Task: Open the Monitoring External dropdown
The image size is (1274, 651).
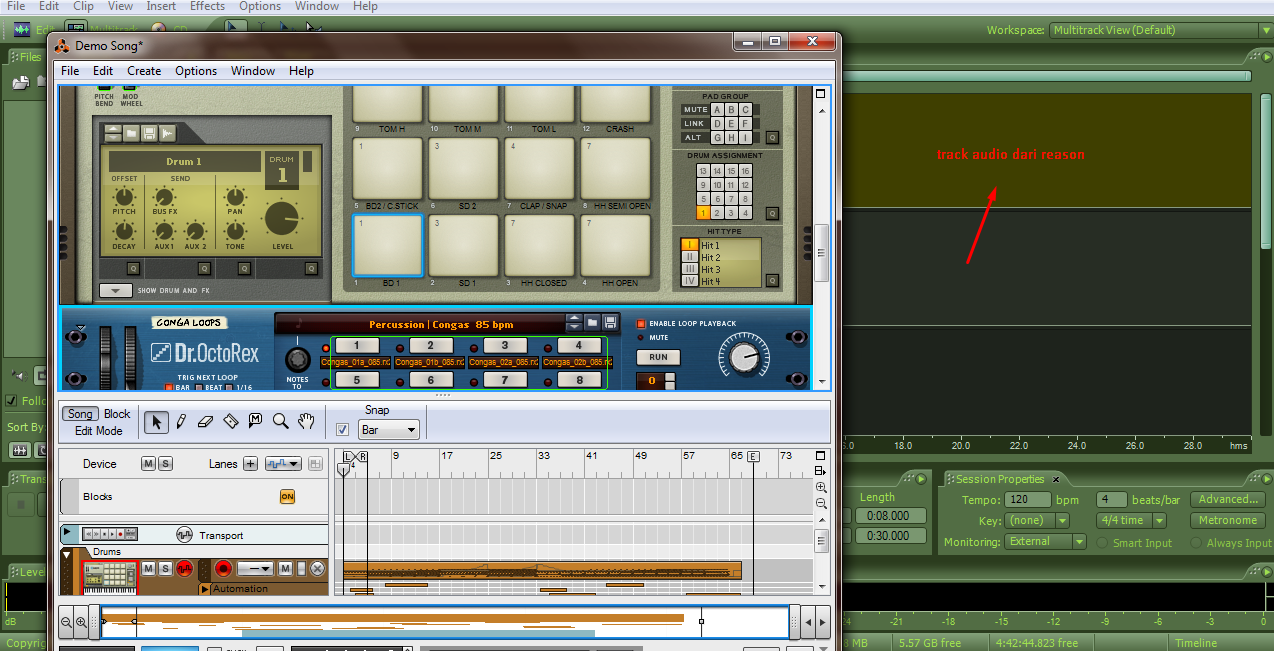Action: coord(1045,542)
